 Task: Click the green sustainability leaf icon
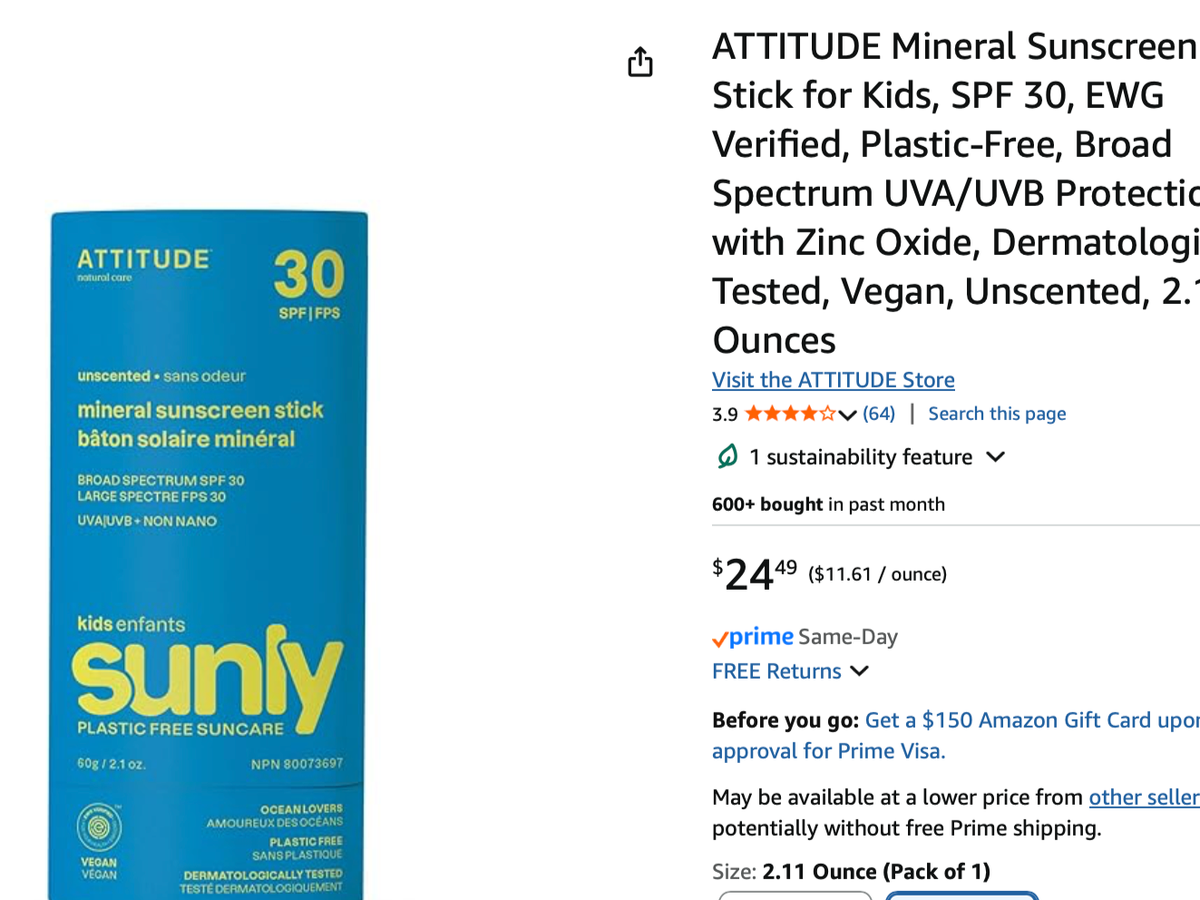(727, 457)
